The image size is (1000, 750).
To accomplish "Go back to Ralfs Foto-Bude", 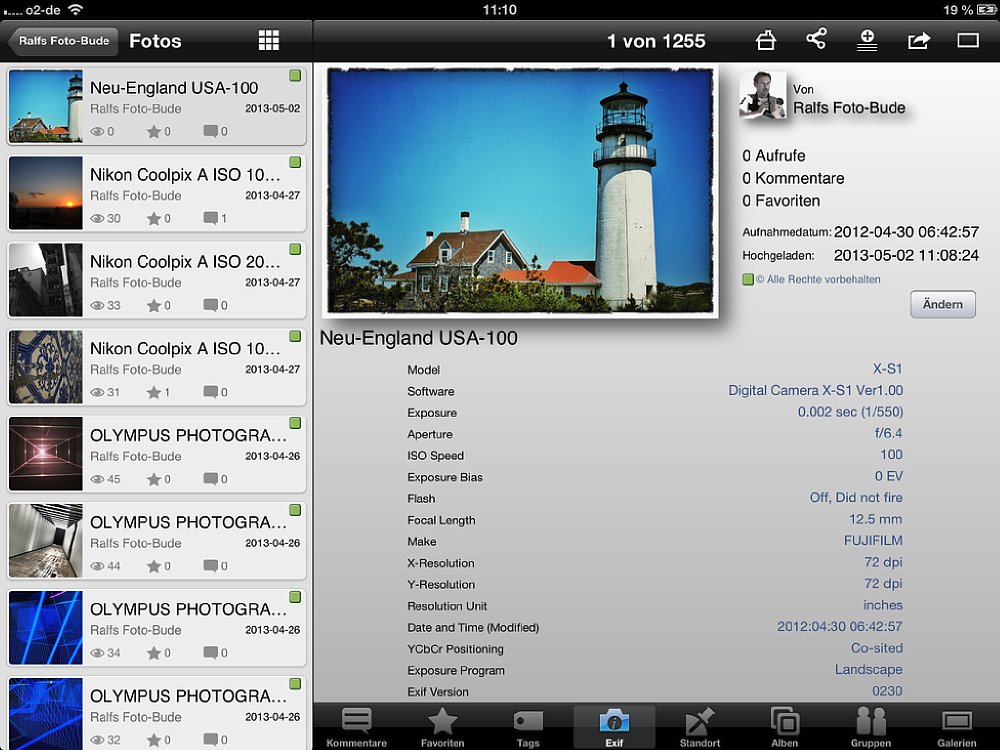I will (x=63, y=41).
